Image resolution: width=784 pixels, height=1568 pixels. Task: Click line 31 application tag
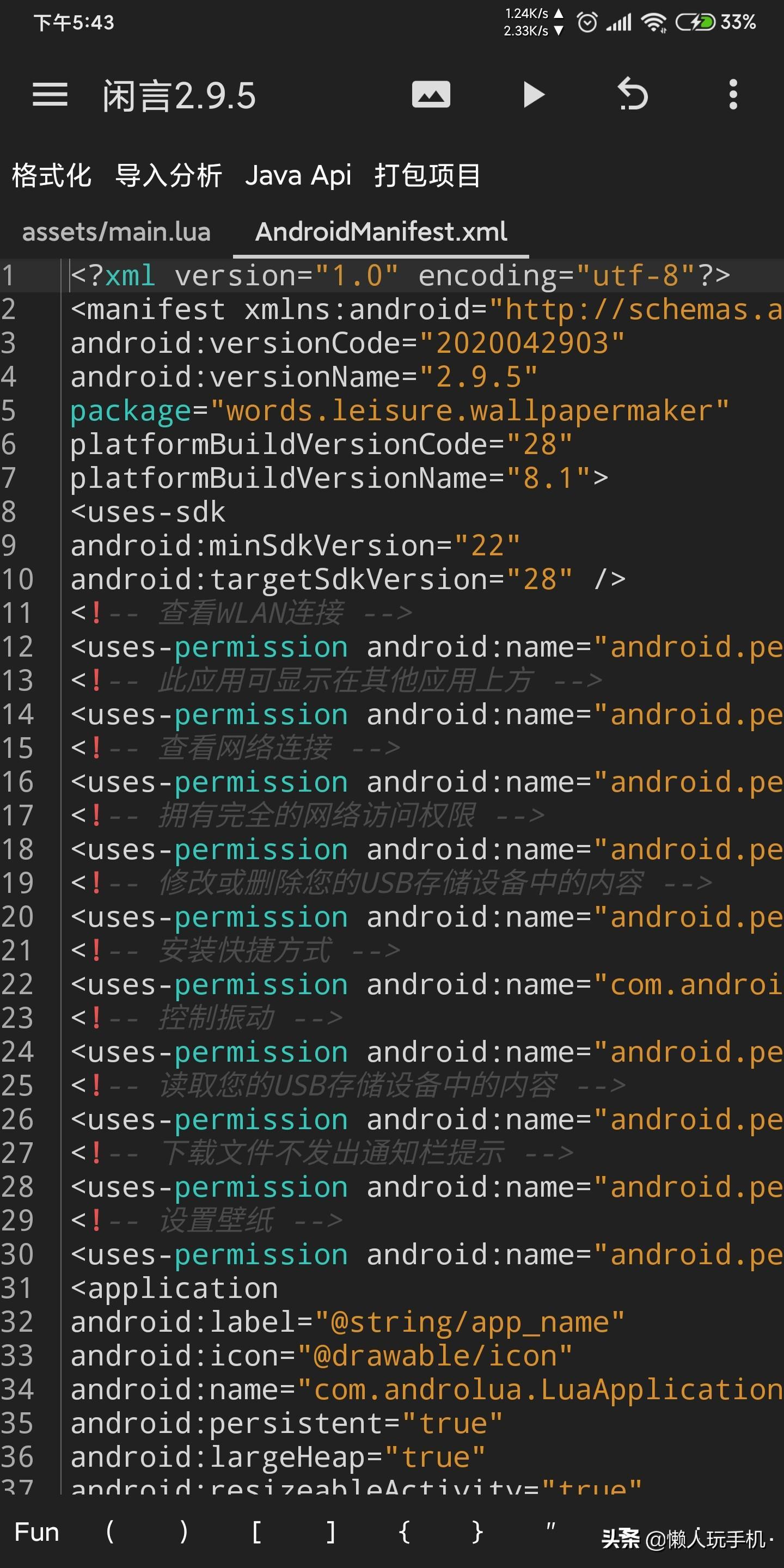click(x=174, y=1288)
